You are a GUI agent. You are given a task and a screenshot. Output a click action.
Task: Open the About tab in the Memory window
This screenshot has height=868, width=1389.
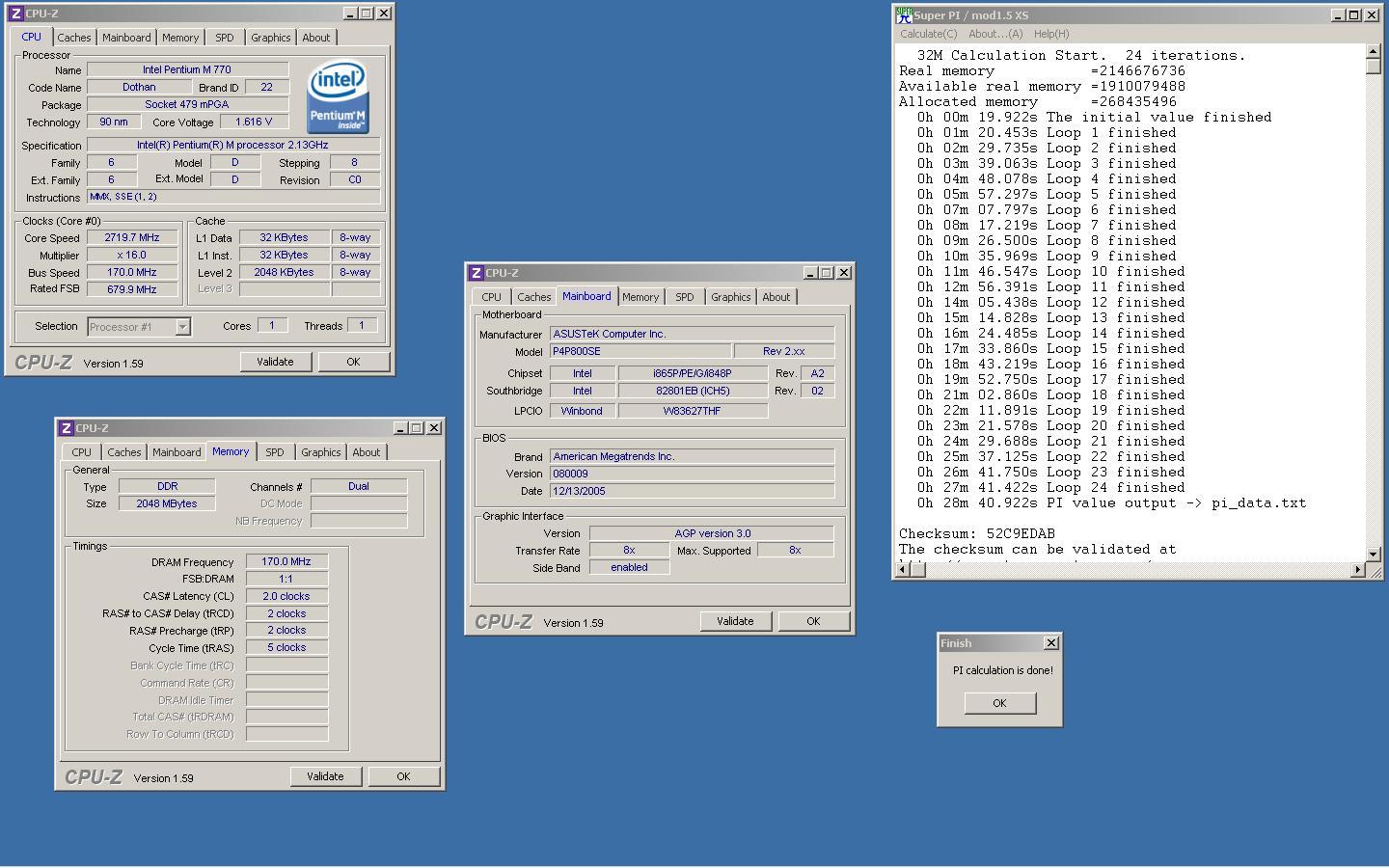(367, 452)
